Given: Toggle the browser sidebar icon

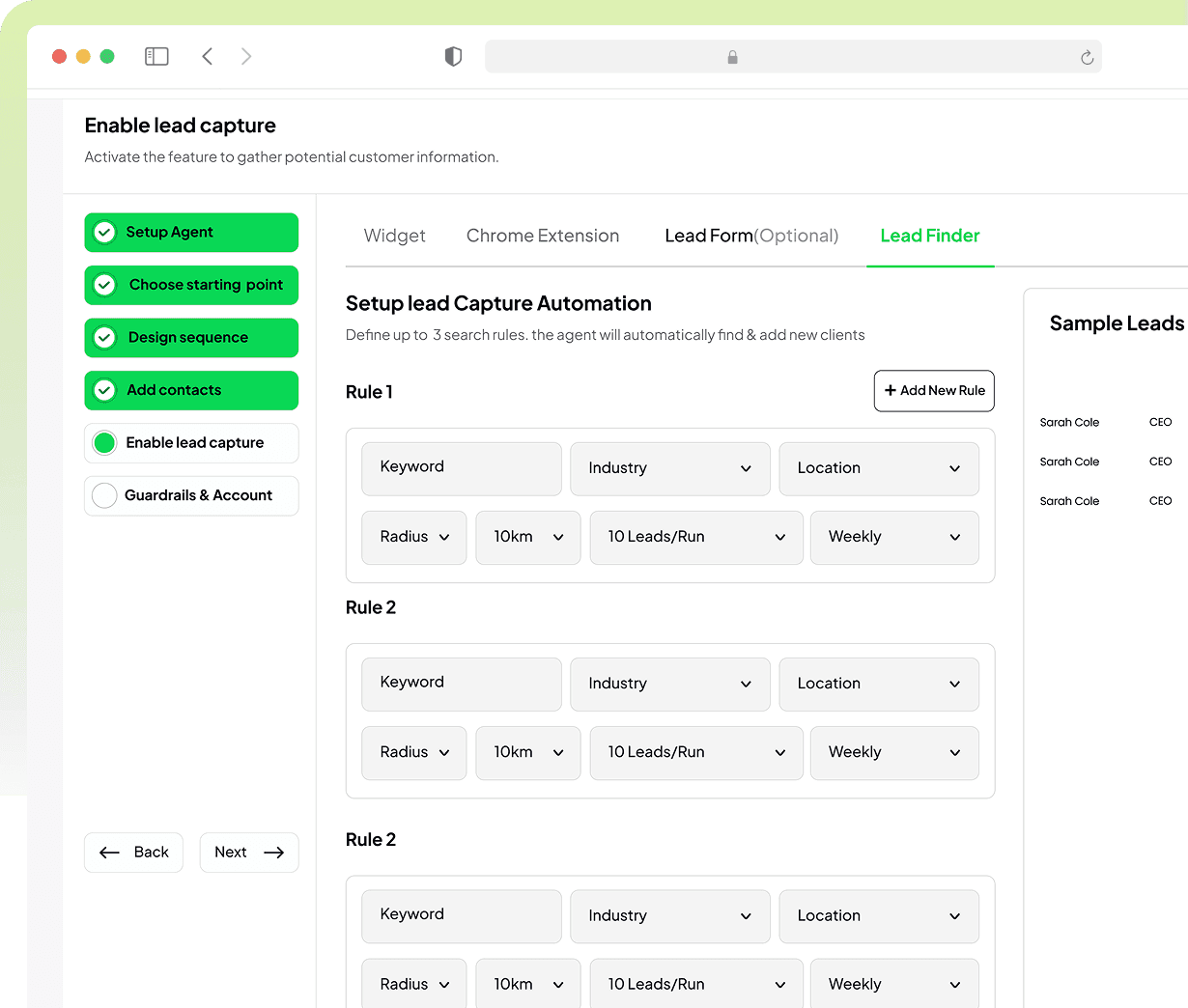Looking at the screenshot, I should click(x=156, y=56).
